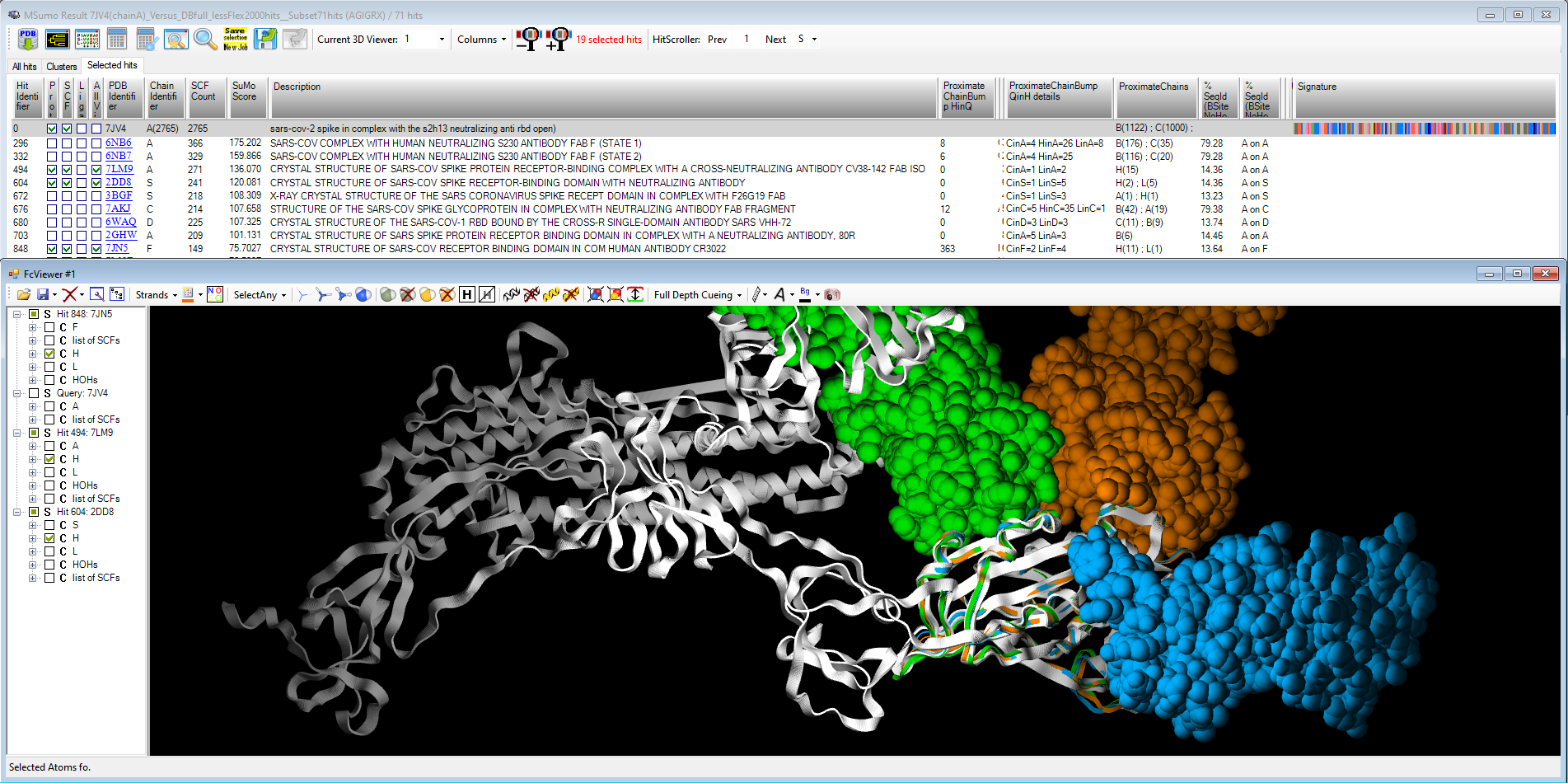Screen dimensions: 1568x783
Task: Click the boxed H hydrogens icon
Action: [x=467, y=295]
